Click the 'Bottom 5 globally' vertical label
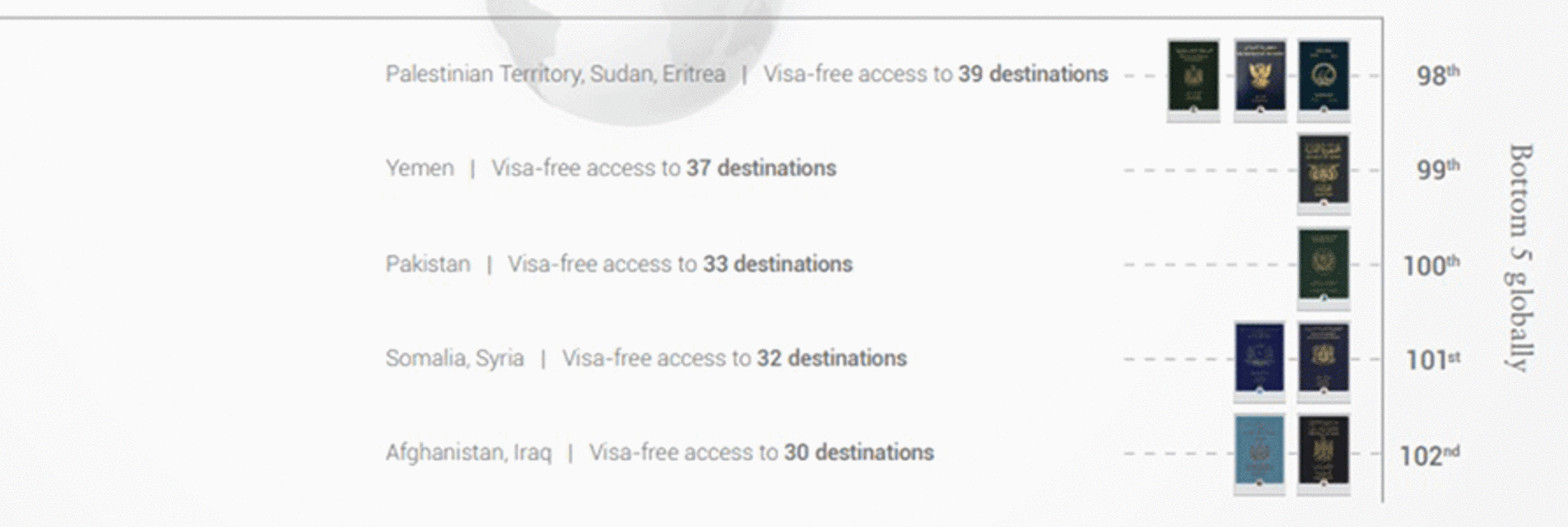Screen dimensions: 1568x527 point(1520,258)
